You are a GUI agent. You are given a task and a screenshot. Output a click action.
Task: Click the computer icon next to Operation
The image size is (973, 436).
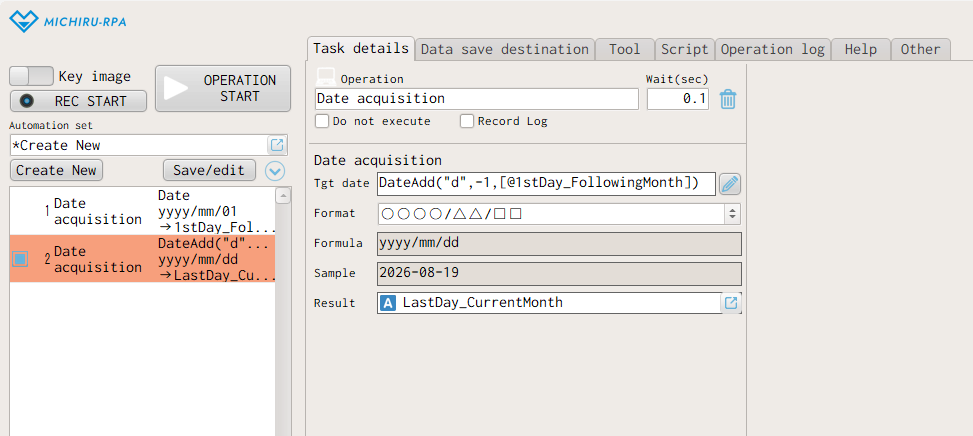click(x=325, y=77)
